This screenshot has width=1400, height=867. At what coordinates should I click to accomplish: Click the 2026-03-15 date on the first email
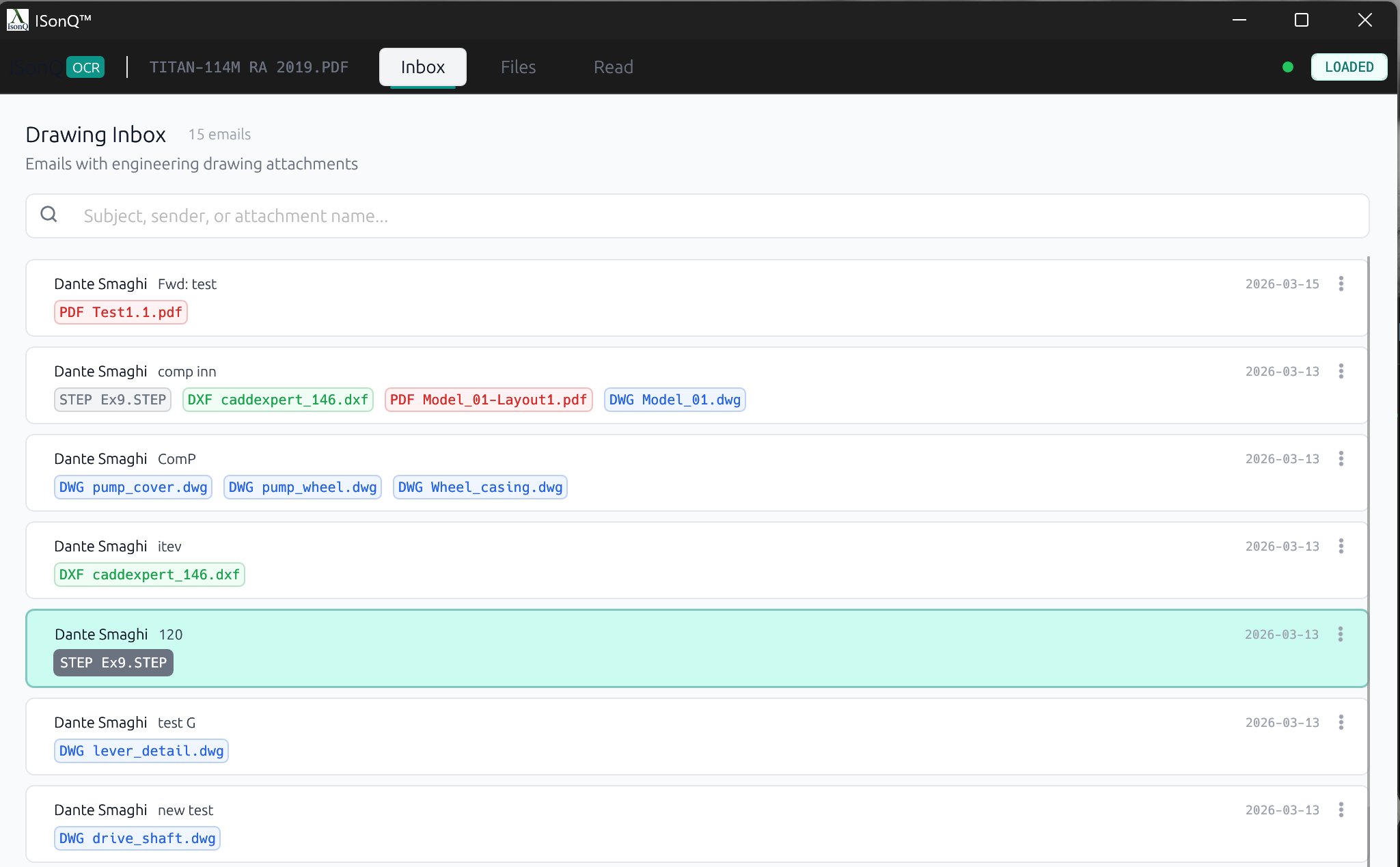point(1282,284)
